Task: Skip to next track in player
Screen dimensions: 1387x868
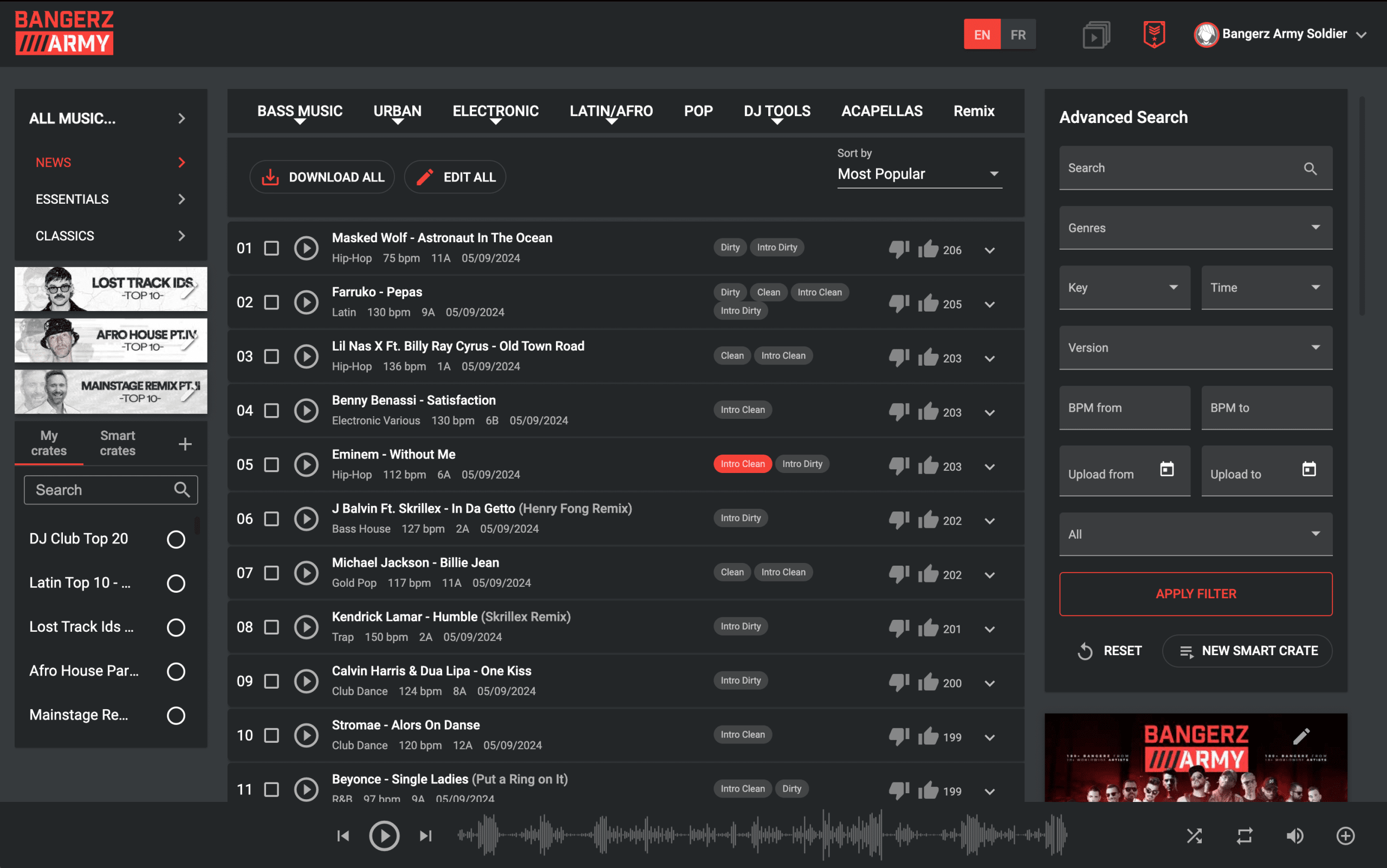Action: point(425,836)
